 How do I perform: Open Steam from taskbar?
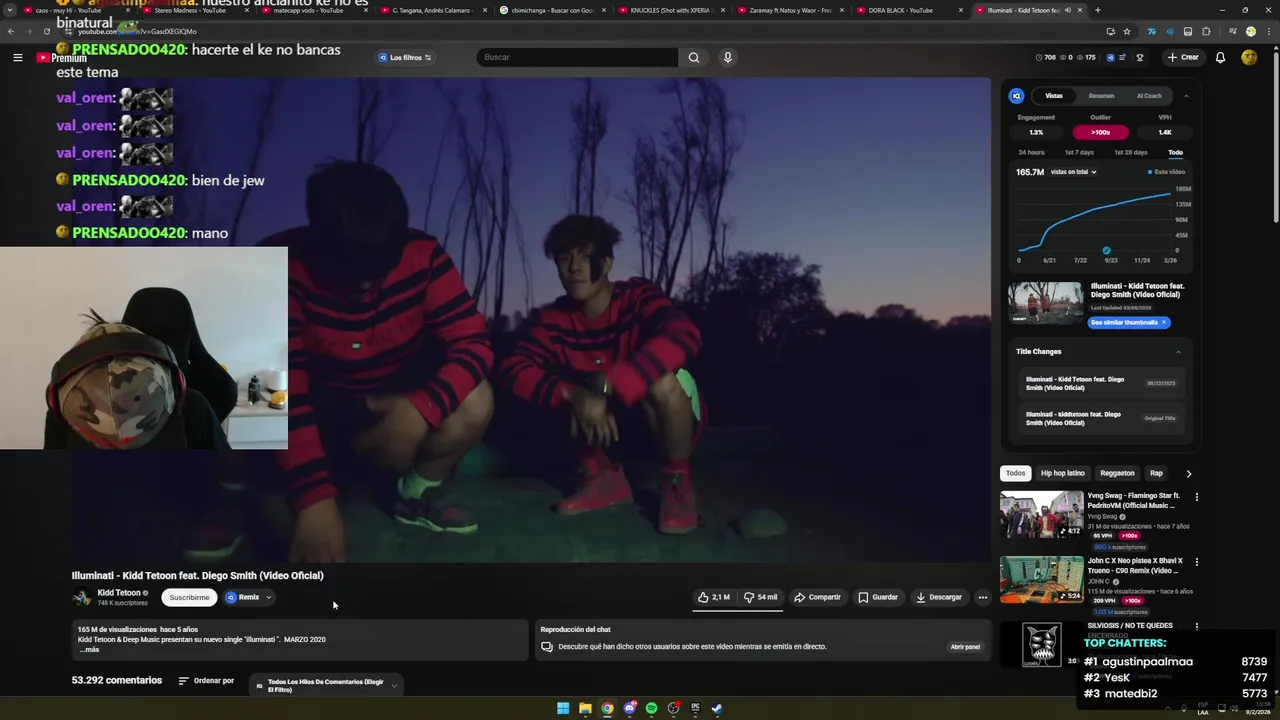pyautogui.click(x=717, y=708)
